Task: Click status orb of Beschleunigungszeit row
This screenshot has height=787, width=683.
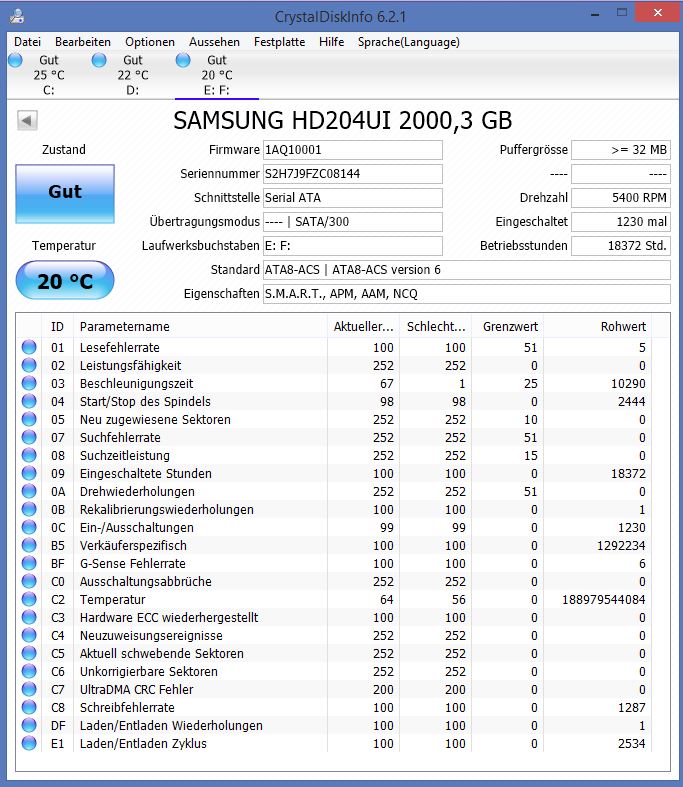Action: click(29, 383)
